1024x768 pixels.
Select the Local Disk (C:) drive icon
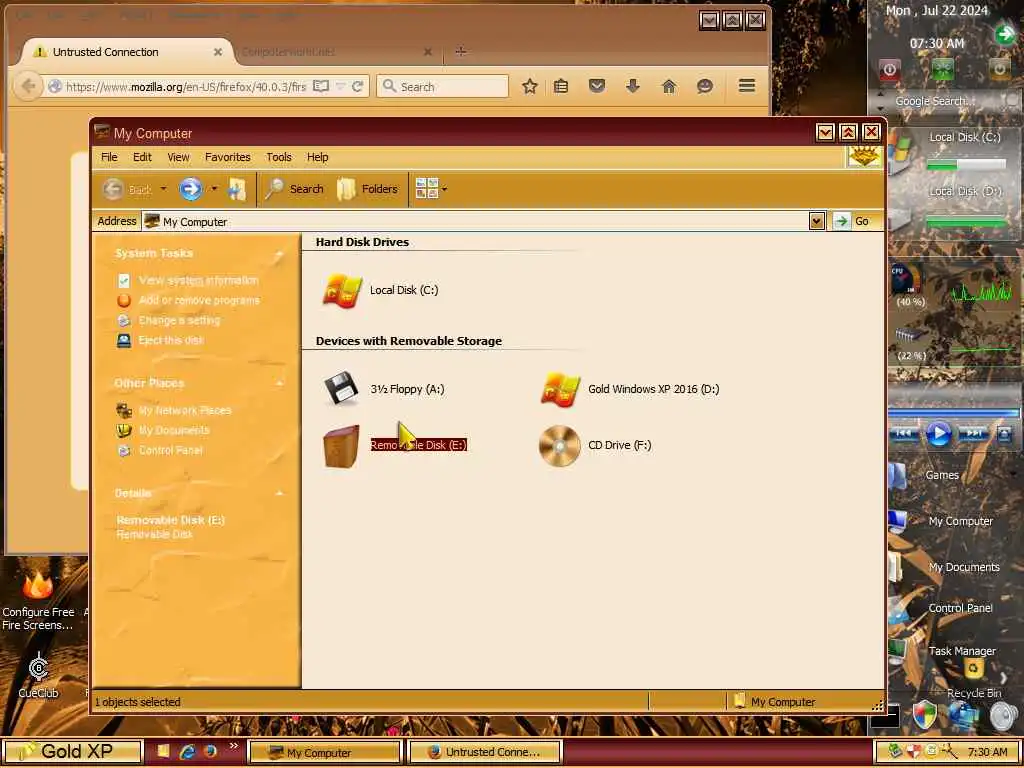[342, 290]
